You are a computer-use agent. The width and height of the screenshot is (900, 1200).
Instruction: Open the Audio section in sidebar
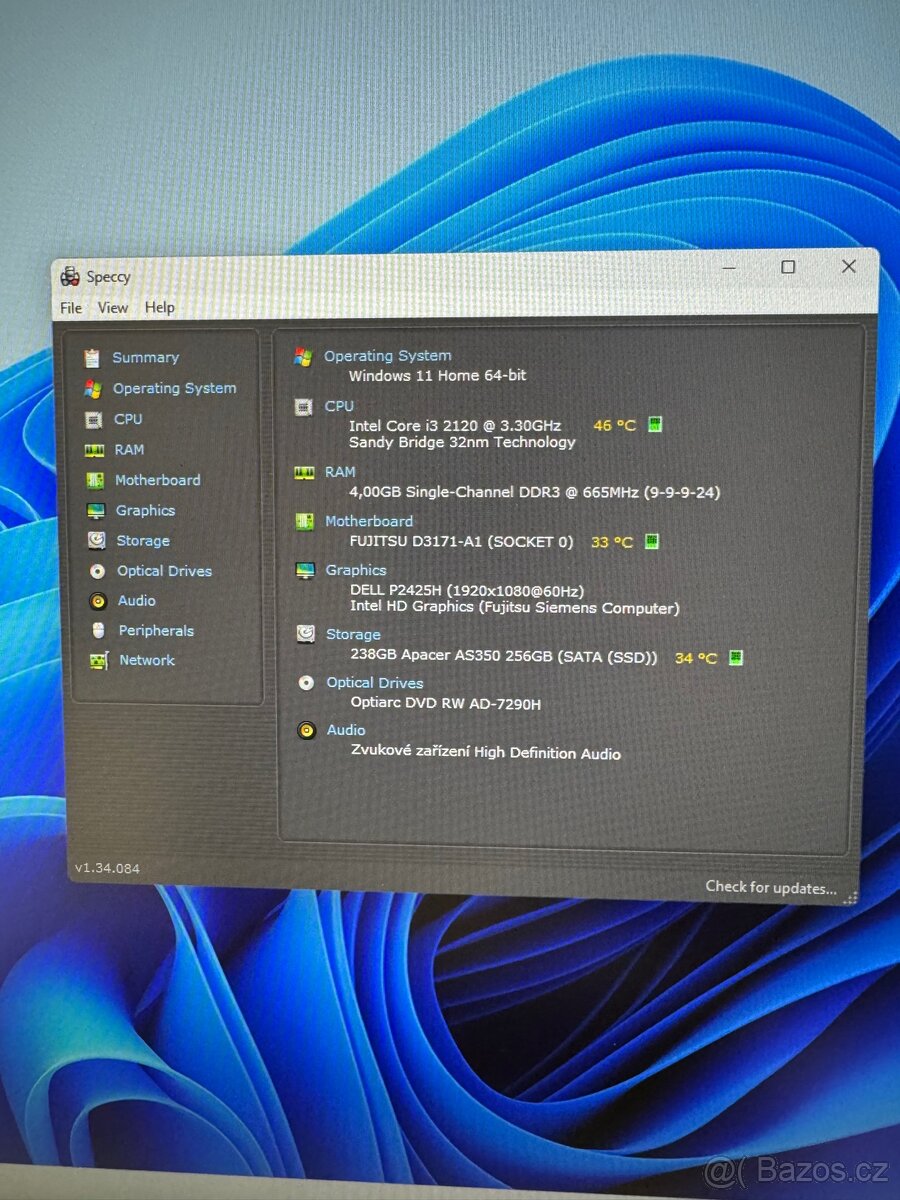point(137,601)
